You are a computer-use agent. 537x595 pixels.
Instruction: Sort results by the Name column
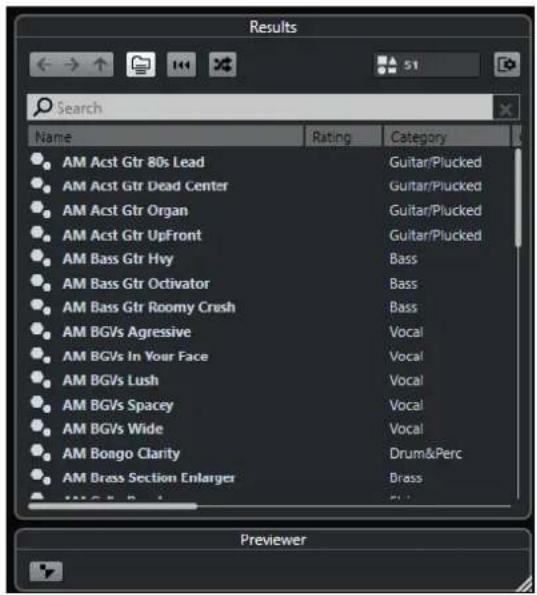166,137
